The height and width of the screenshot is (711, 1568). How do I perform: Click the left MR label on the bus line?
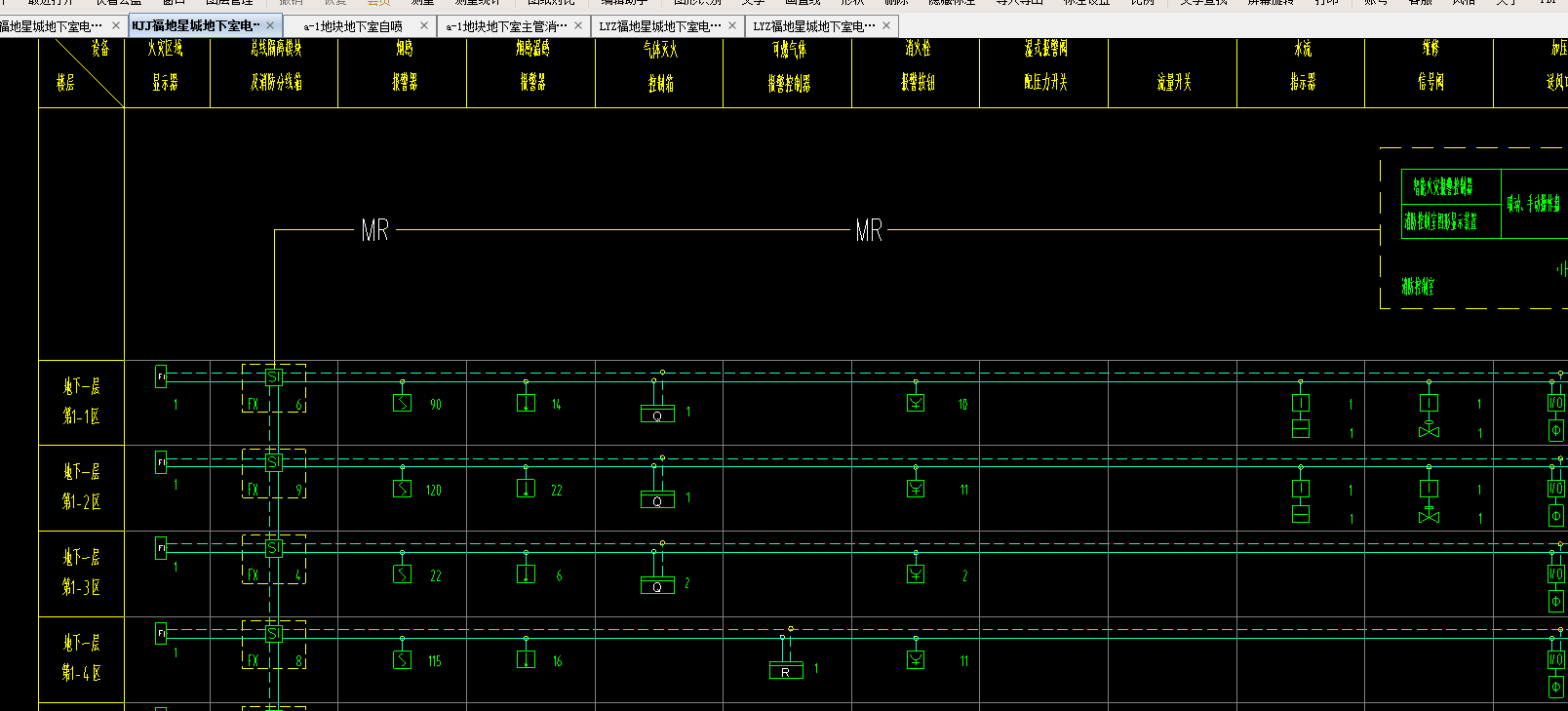click(375, 230)
